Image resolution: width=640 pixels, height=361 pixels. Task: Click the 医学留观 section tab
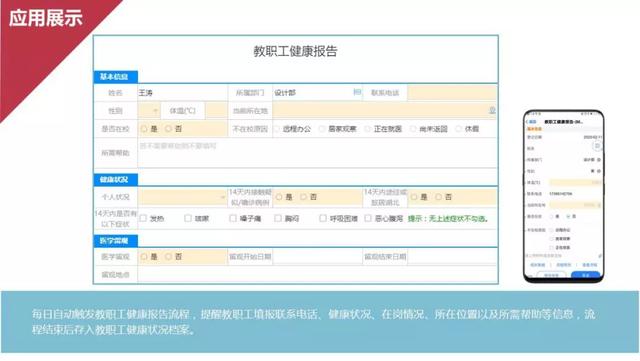(116, 241)
